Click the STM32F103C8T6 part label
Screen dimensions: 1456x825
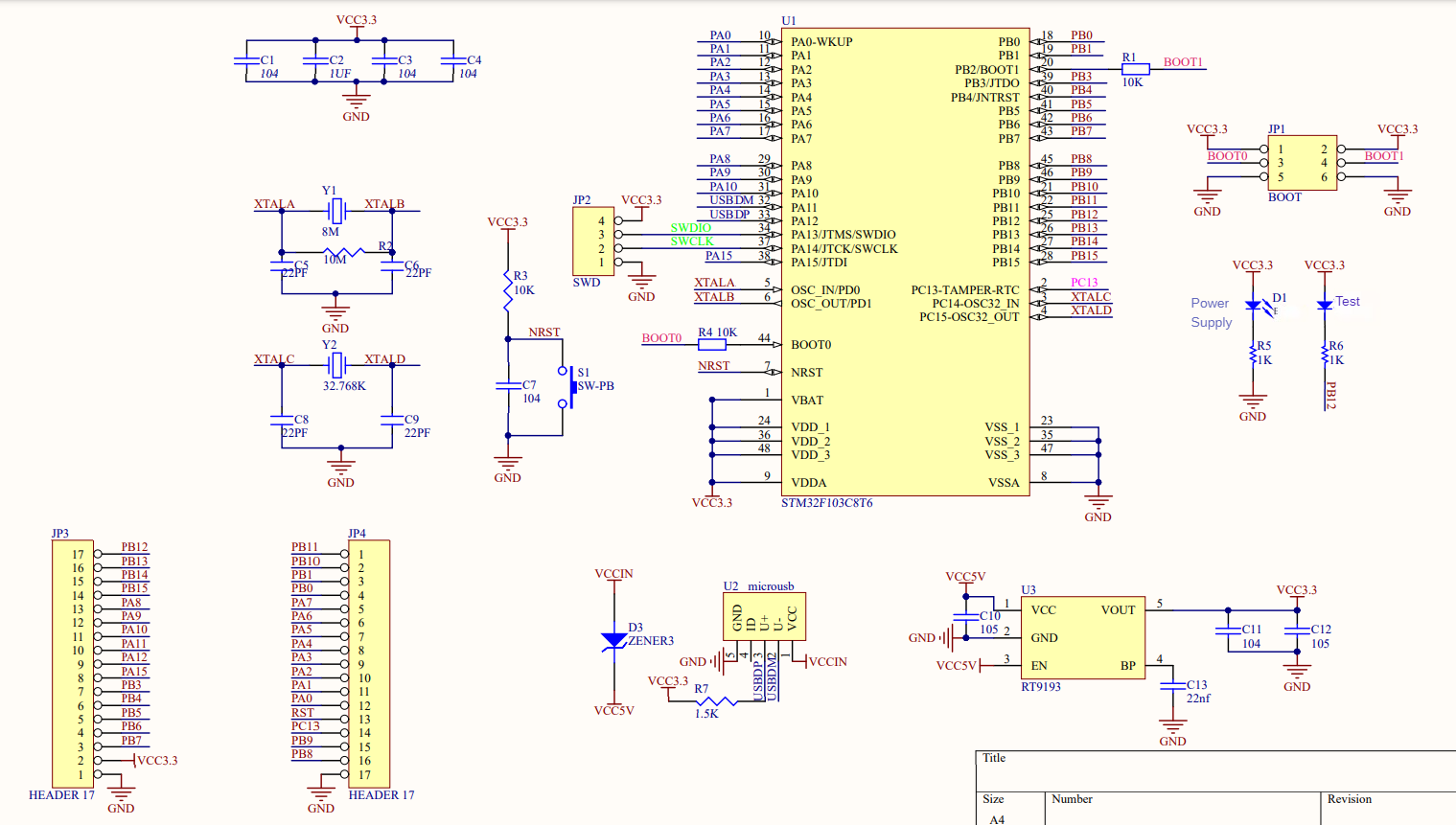pos(827,503)
